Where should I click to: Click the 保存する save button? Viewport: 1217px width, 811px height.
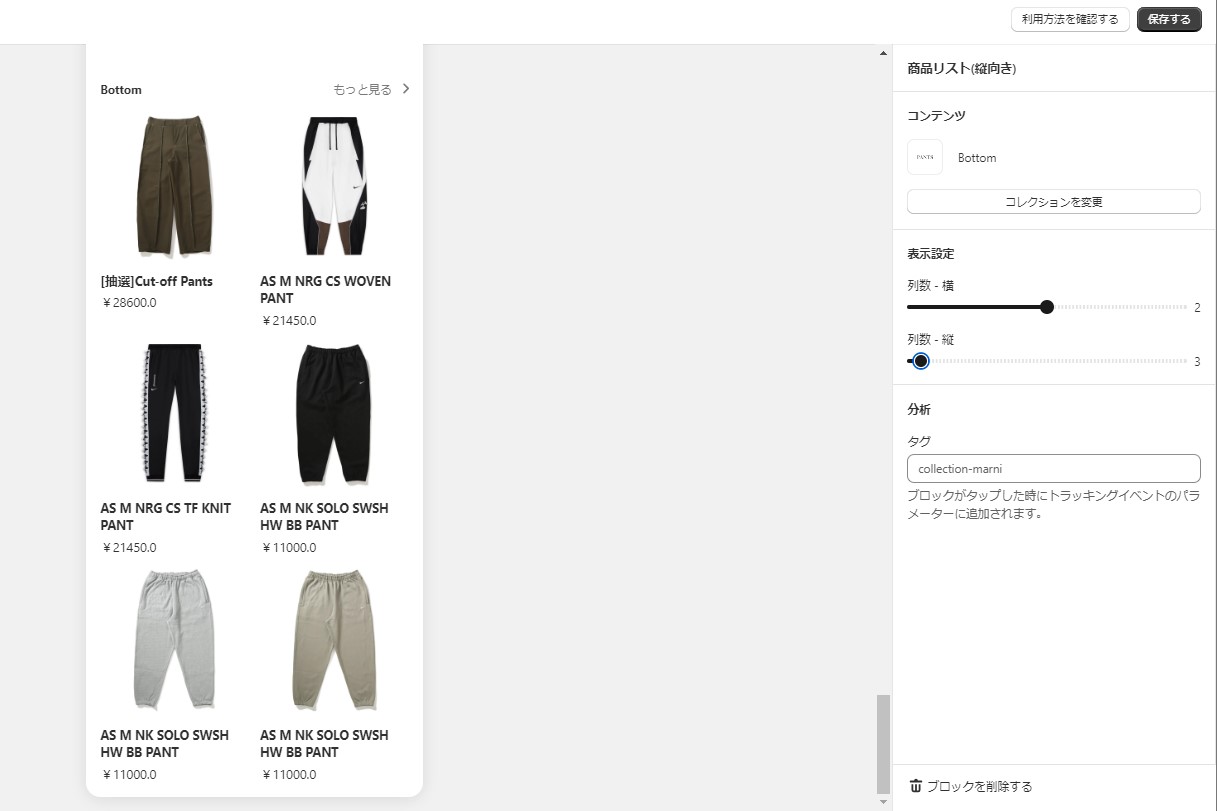tap(1169, 20)
